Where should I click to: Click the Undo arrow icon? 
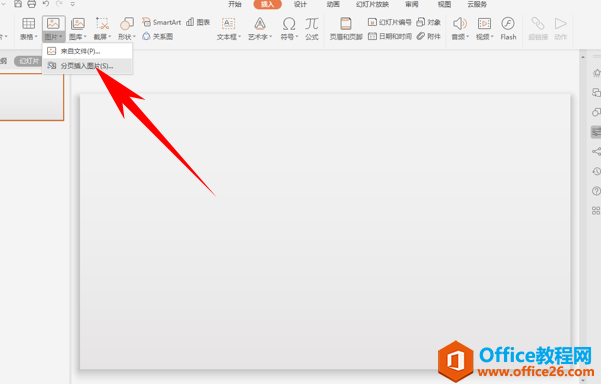click(46, 4)
